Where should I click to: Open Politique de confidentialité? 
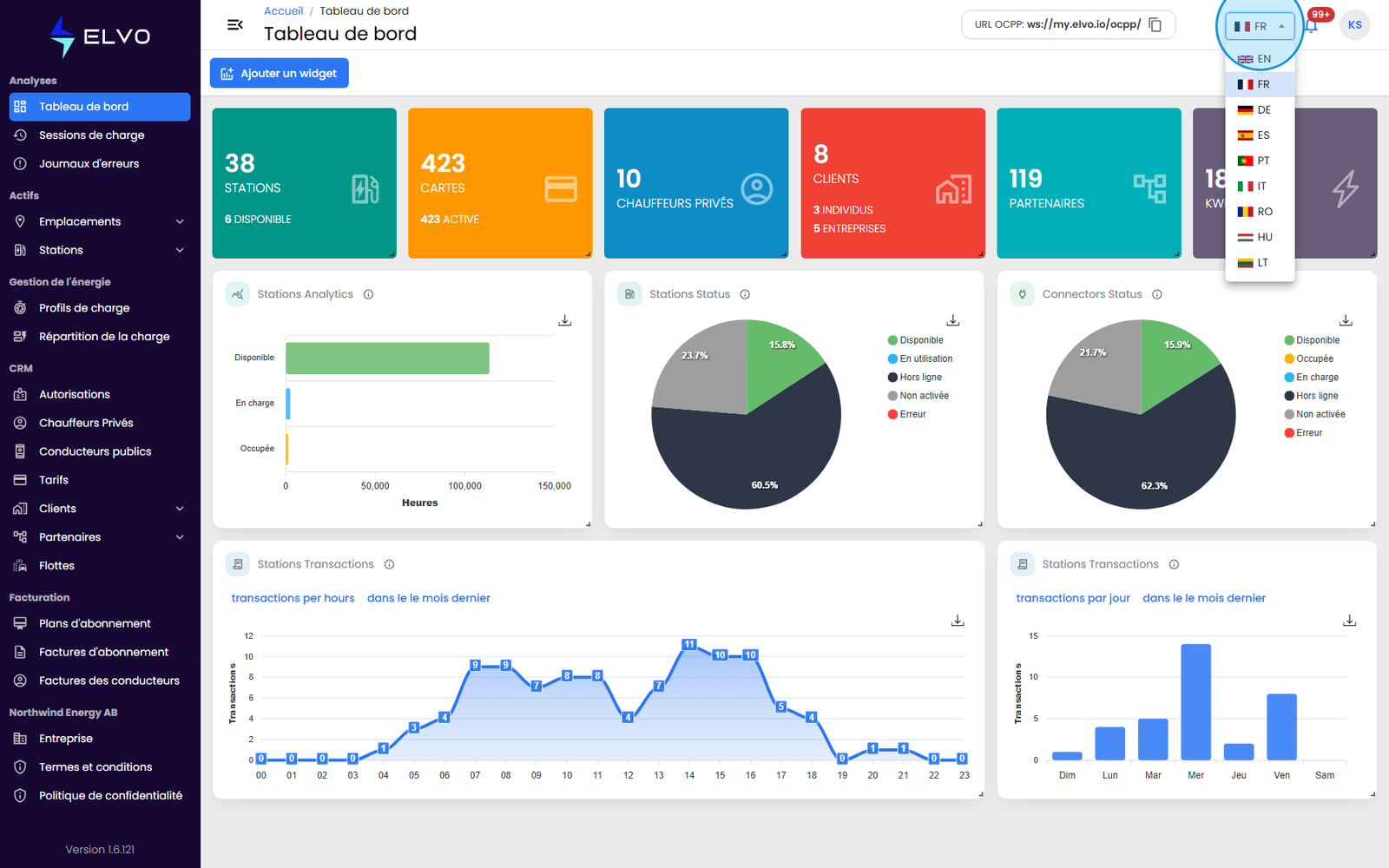coord(100,796)
